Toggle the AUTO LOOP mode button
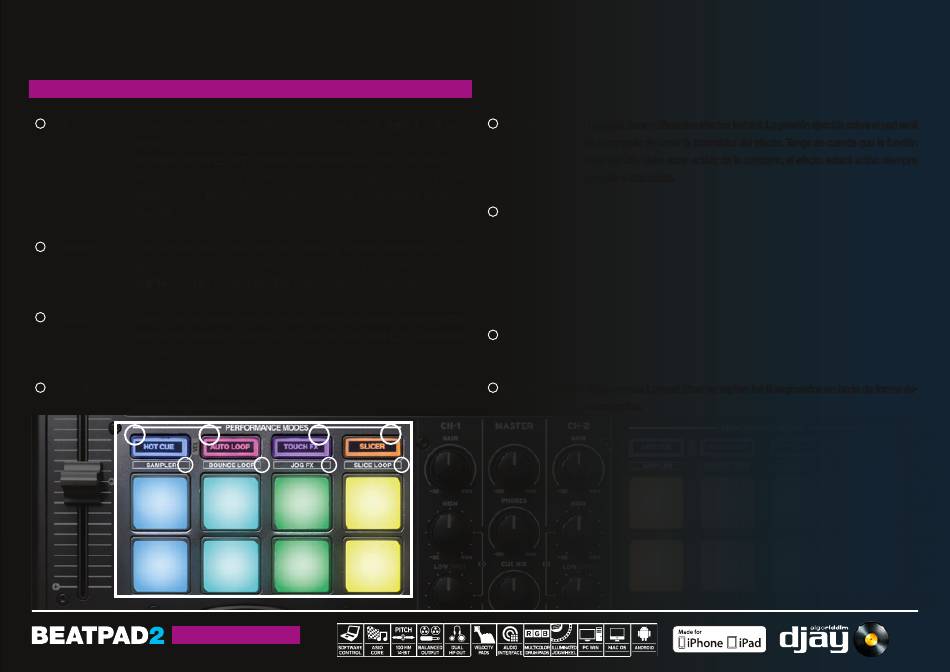950x672 pixels. pyautogui.click(x=230, y=447)
